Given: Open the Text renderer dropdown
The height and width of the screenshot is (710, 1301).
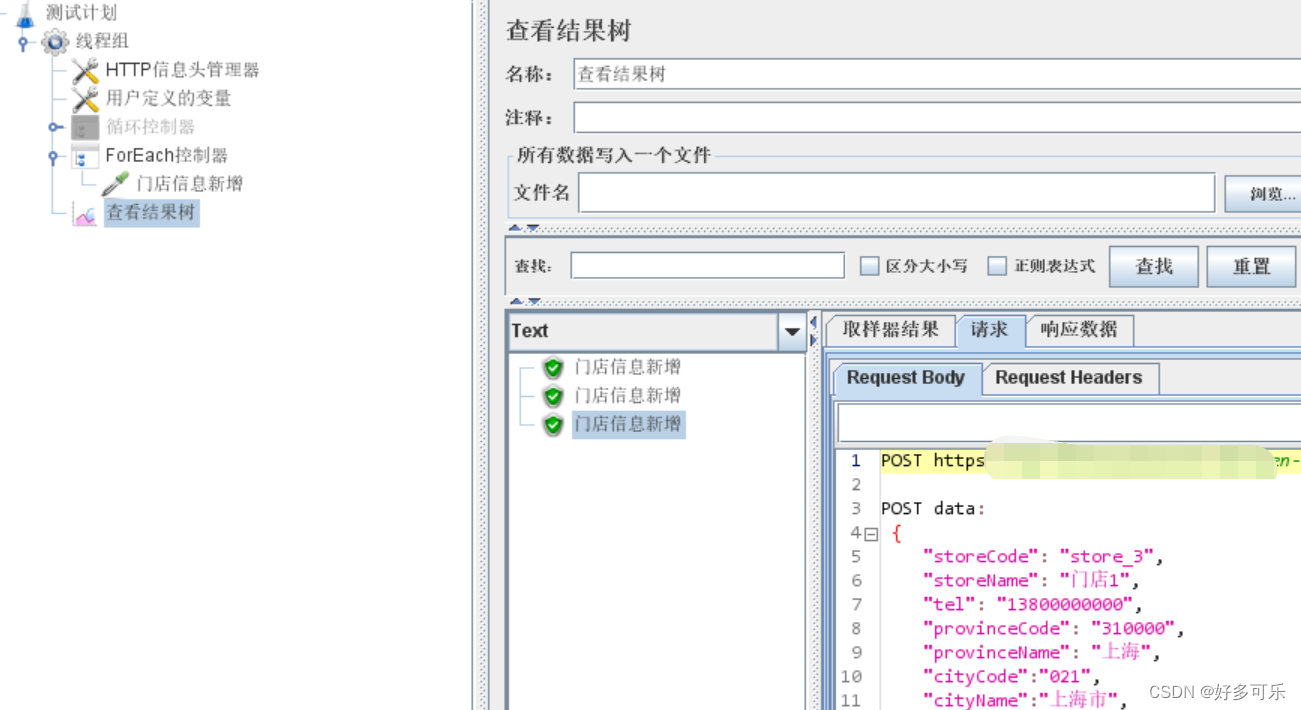Looking at the screenshot, I should pos(792,331).
